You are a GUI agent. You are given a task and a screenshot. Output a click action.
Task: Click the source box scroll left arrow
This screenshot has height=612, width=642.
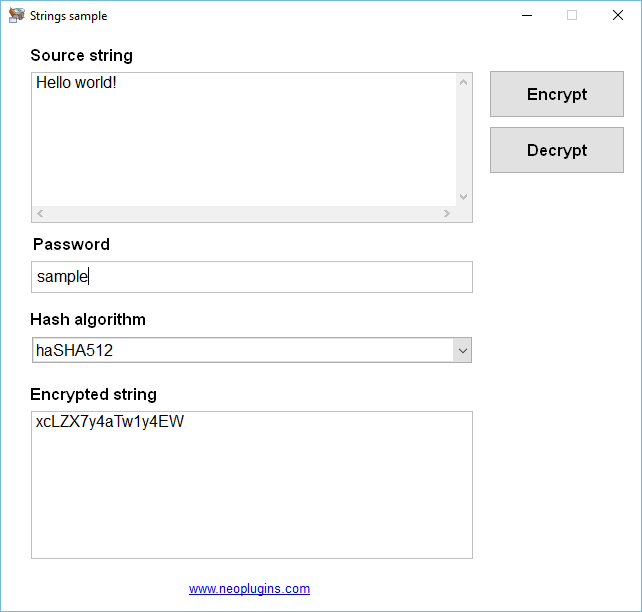[x=40, y=213]
